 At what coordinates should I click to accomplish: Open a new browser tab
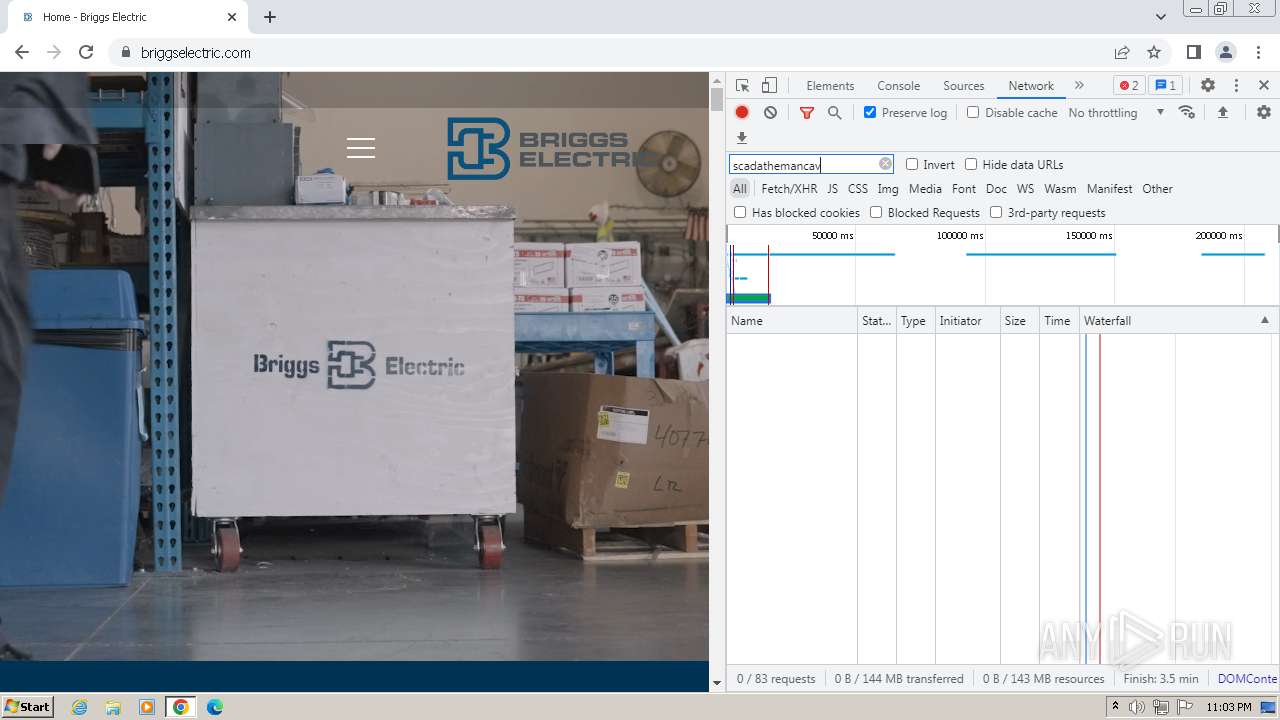click(x=270, y=17)
